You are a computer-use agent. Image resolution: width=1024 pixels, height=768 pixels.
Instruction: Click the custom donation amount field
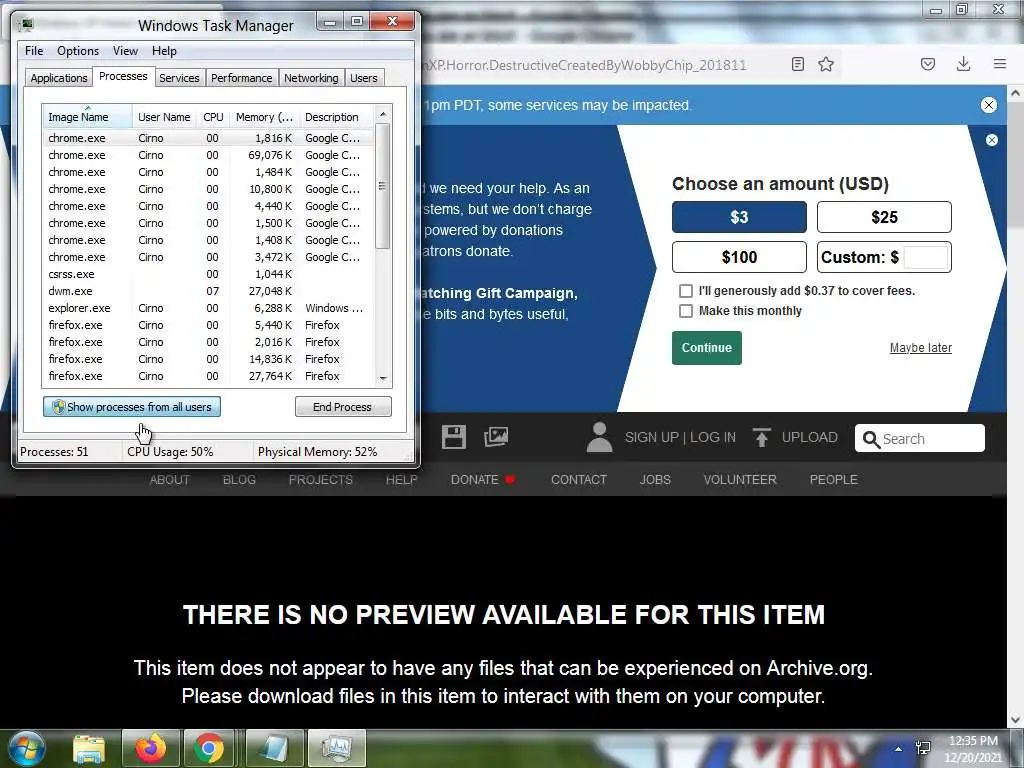(926, 257)
